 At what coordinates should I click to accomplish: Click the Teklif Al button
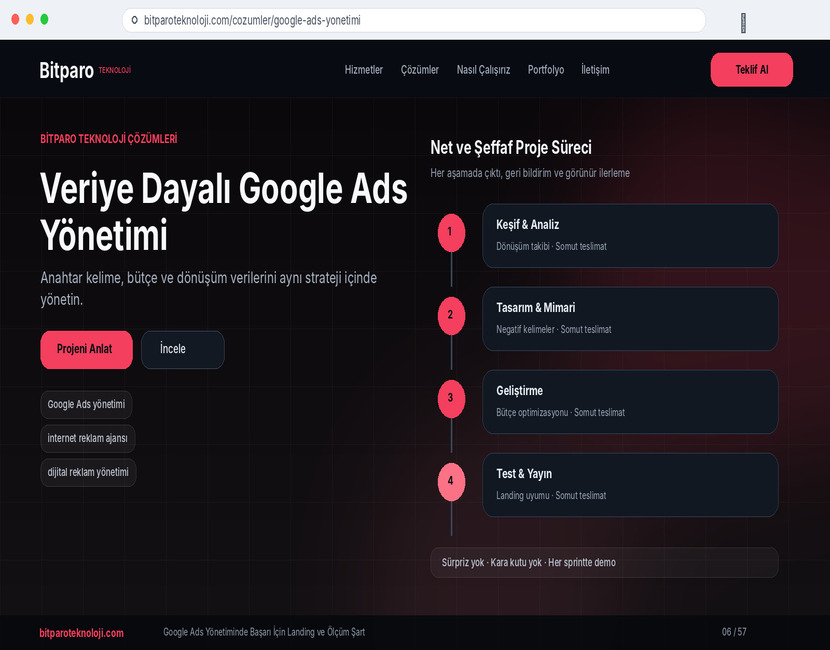(752, 69)
